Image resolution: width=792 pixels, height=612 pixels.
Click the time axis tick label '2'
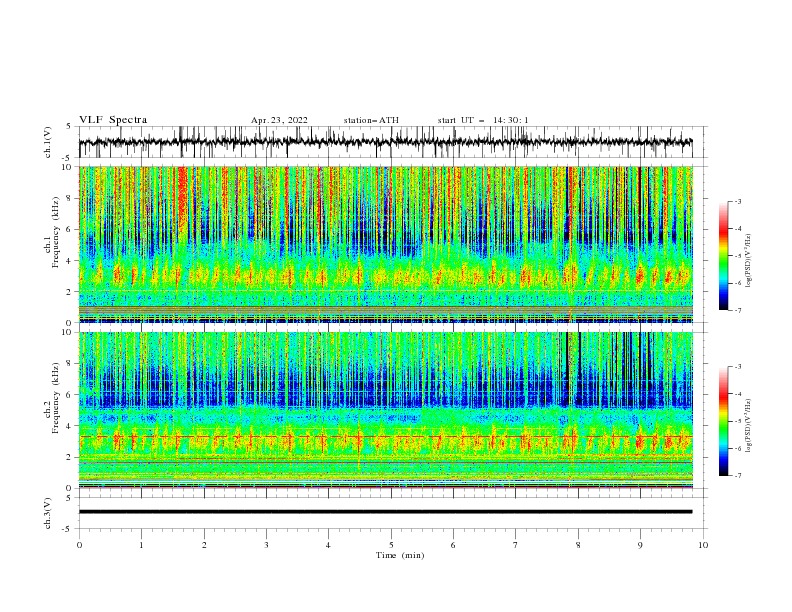(x=204, y=545)
